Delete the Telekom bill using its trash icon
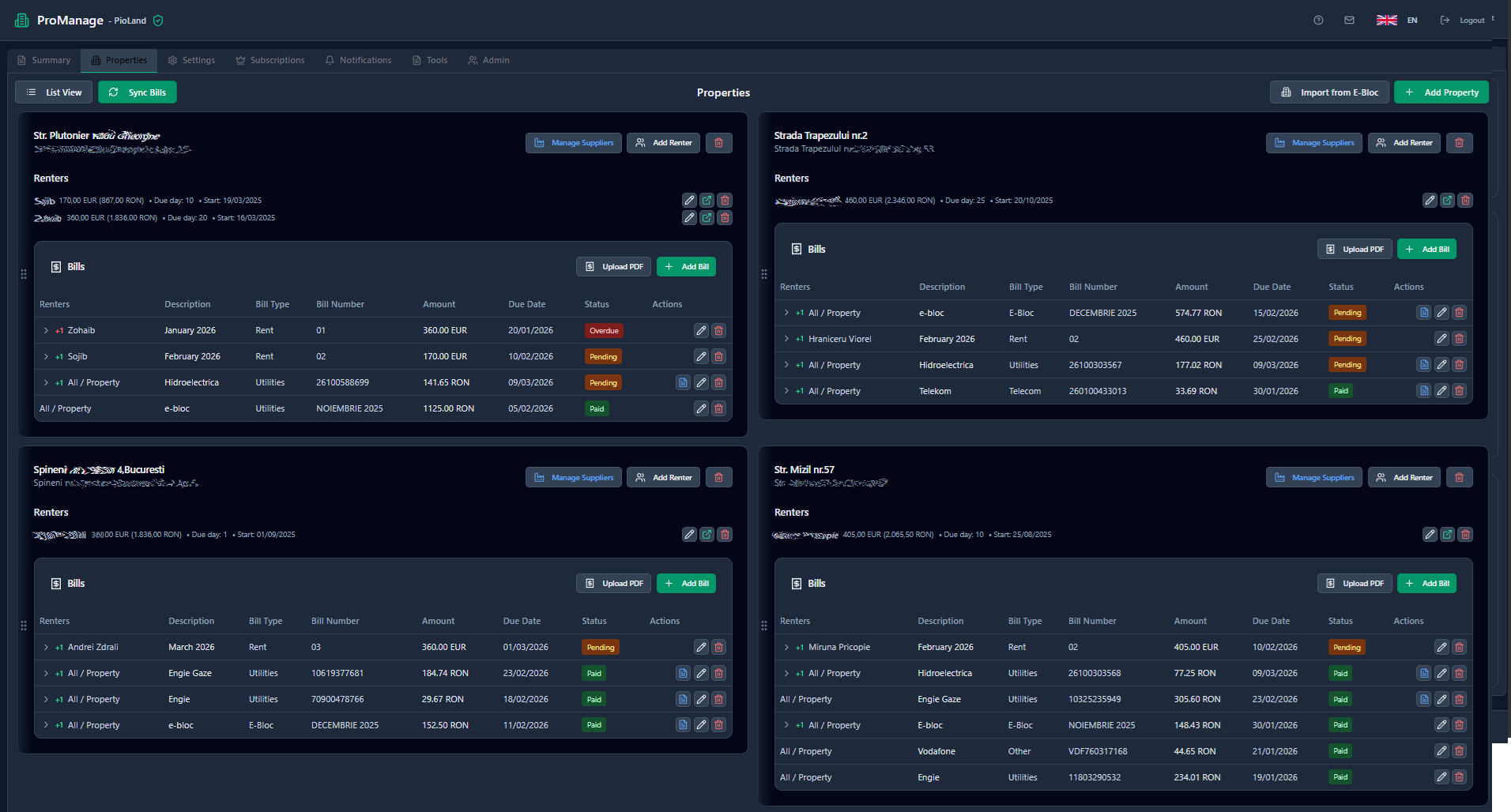This screenshot has height=812, width=1511. (1459, 390)
